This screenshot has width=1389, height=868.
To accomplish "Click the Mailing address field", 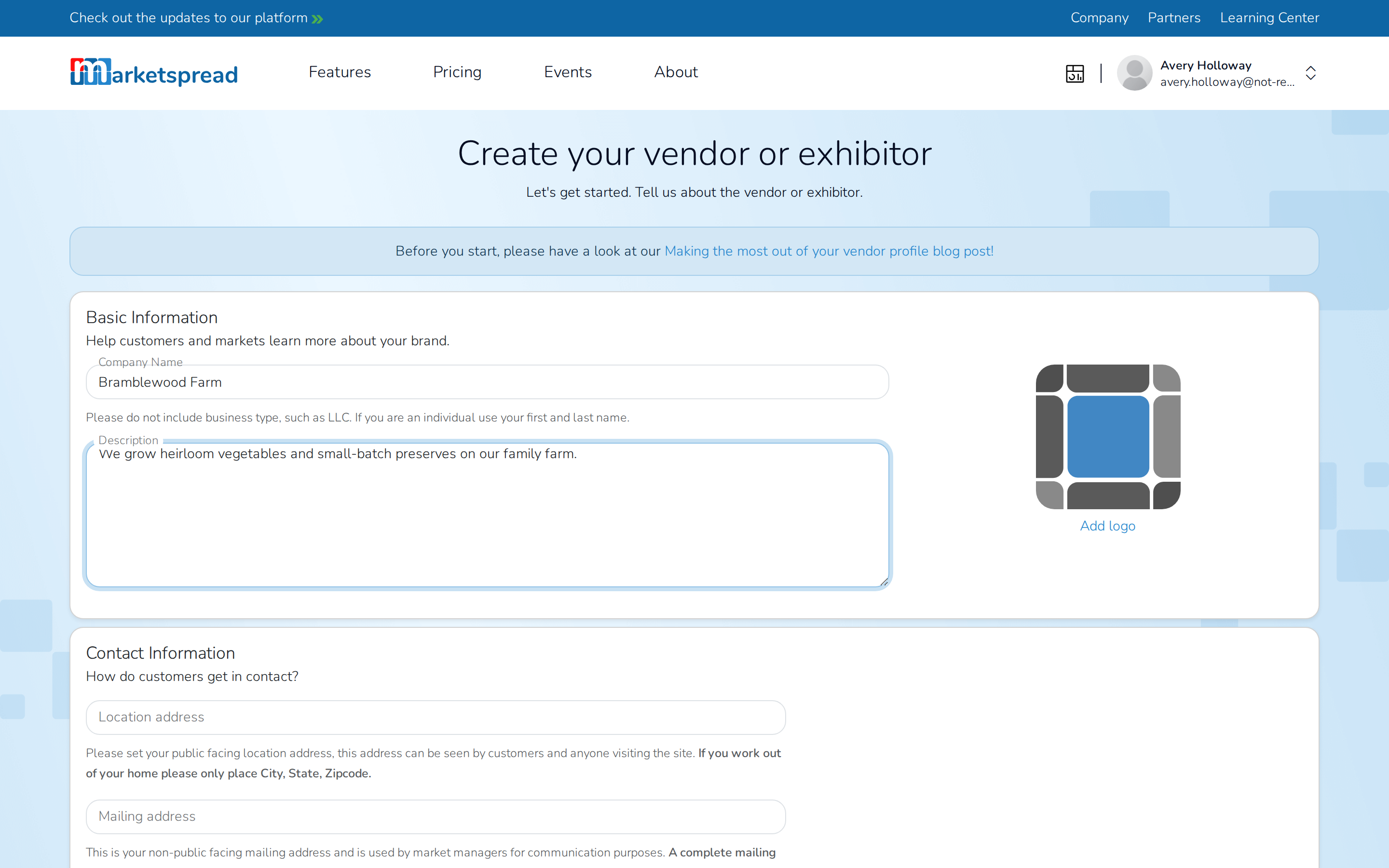I will 436,817.
